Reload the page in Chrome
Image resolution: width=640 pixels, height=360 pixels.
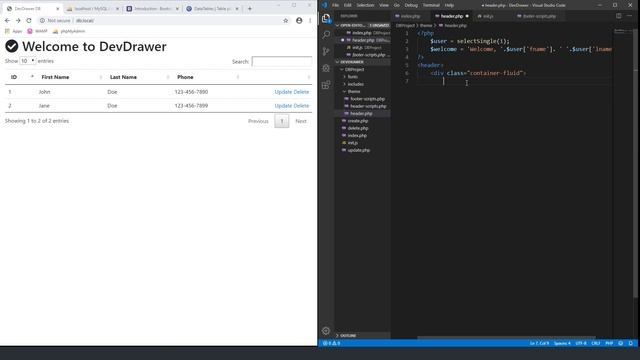(29, 20)
